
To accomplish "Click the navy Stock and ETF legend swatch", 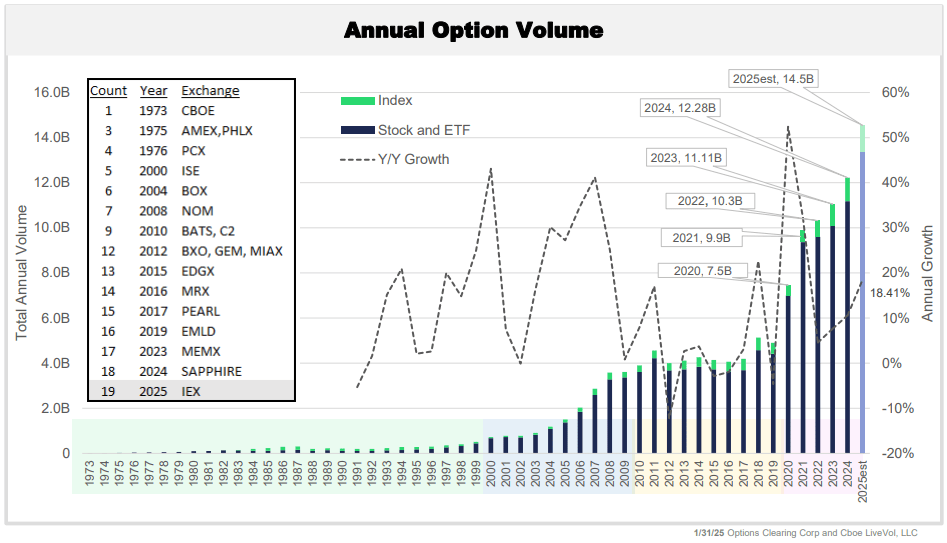I will (357, 130).
